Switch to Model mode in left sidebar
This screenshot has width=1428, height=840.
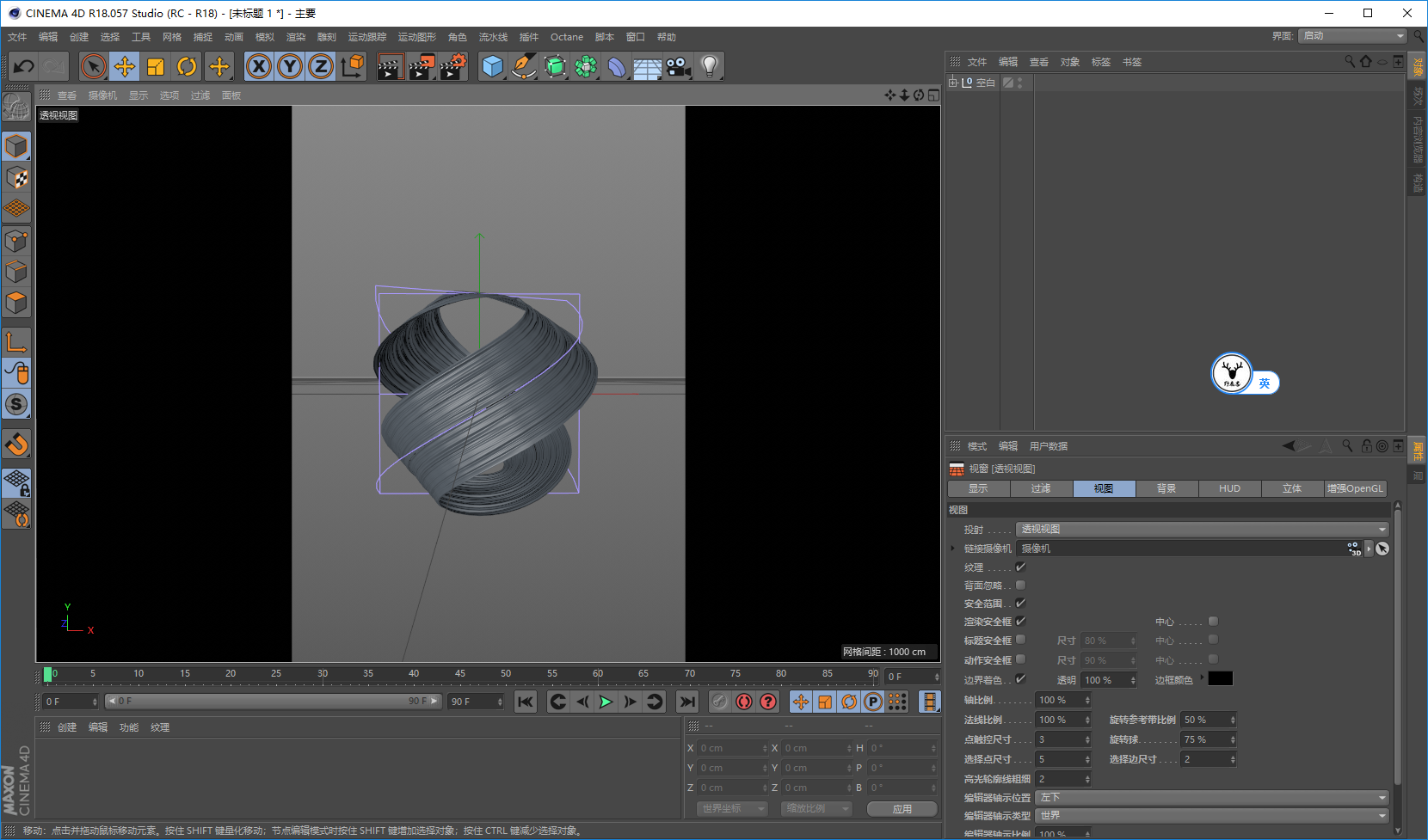click(16, 146)
